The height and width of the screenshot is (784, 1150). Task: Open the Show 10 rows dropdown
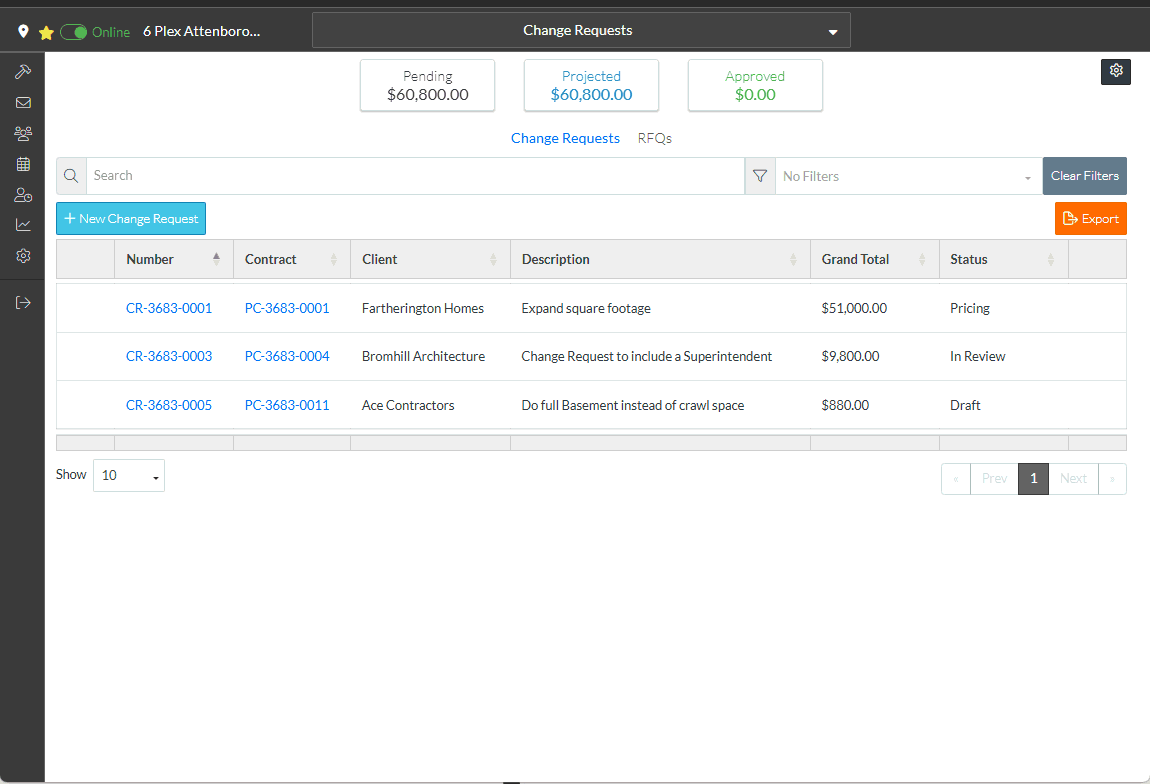point(128,476)
